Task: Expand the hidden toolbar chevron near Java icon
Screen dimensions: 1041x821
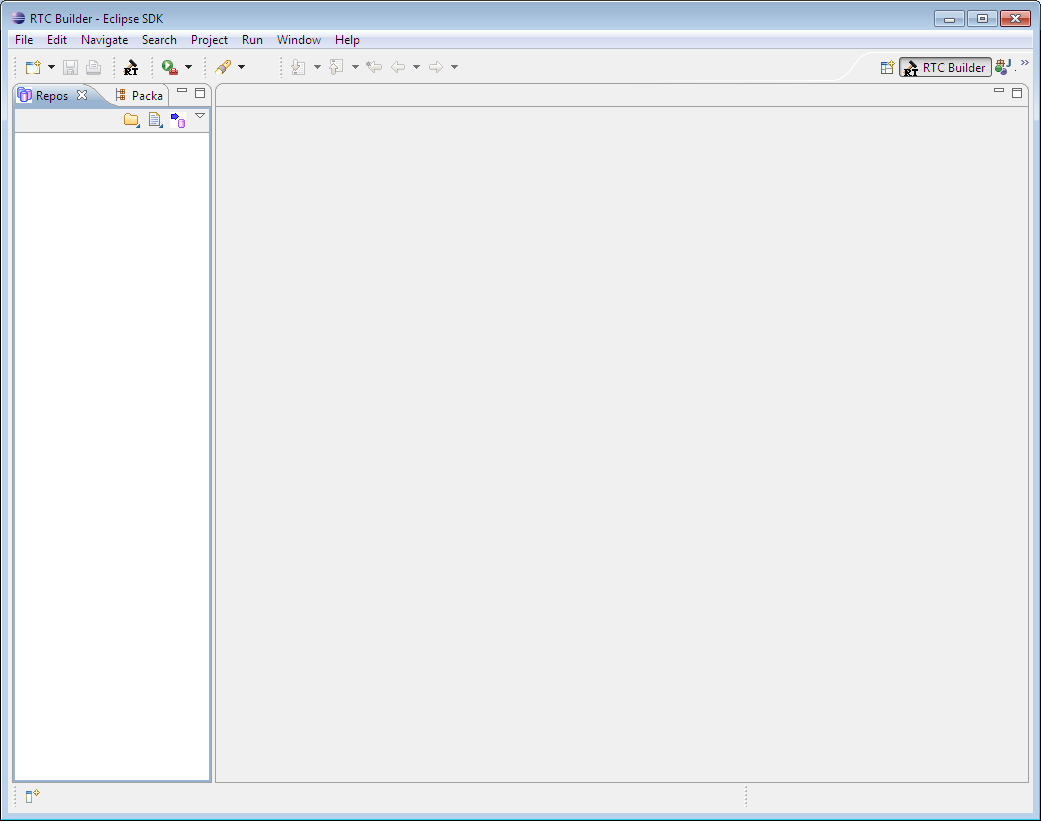Action: [1023, 63]
